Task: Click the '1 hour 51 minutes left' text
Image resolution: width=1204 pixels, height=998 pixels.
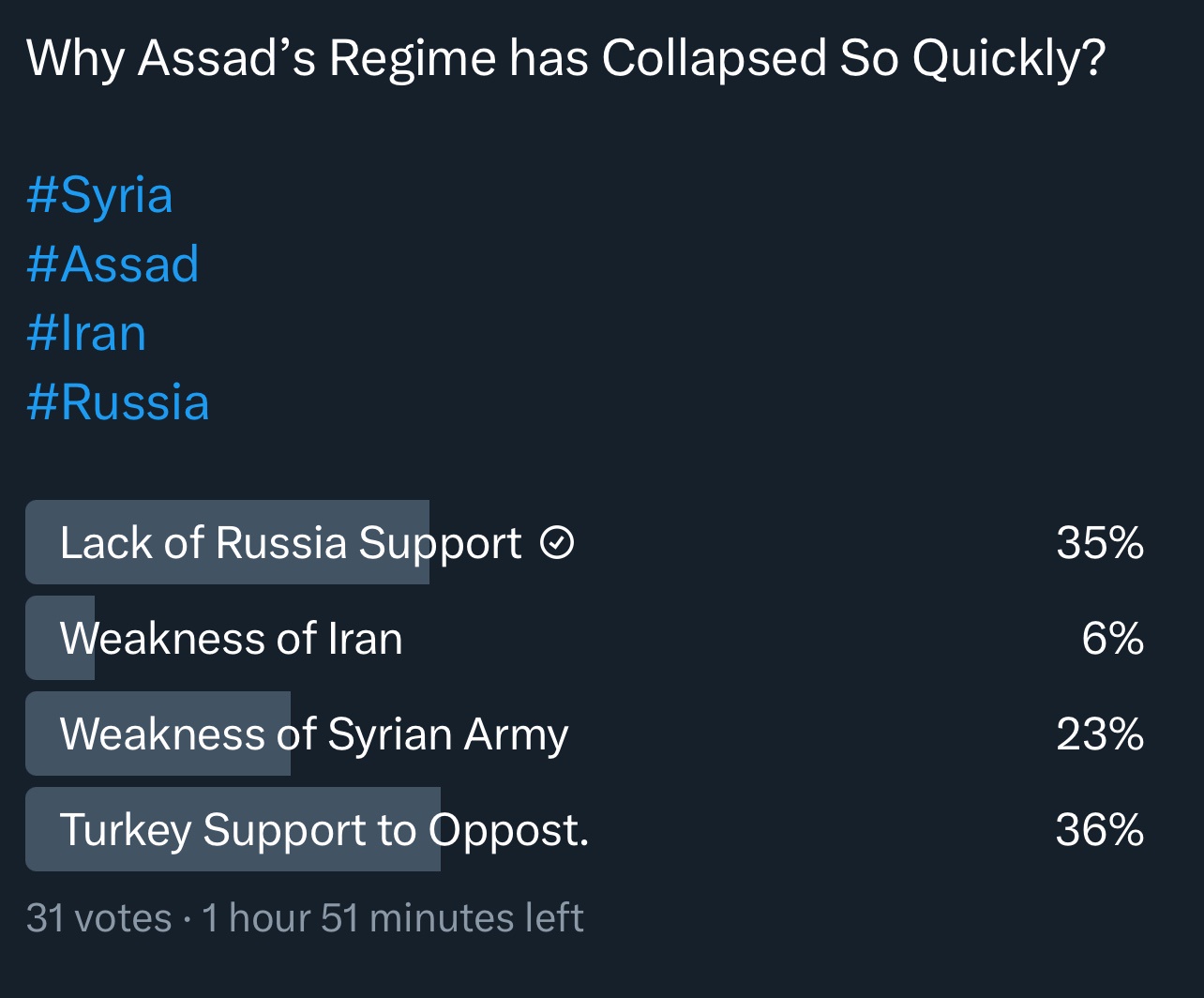Action: tap(393, 917)
